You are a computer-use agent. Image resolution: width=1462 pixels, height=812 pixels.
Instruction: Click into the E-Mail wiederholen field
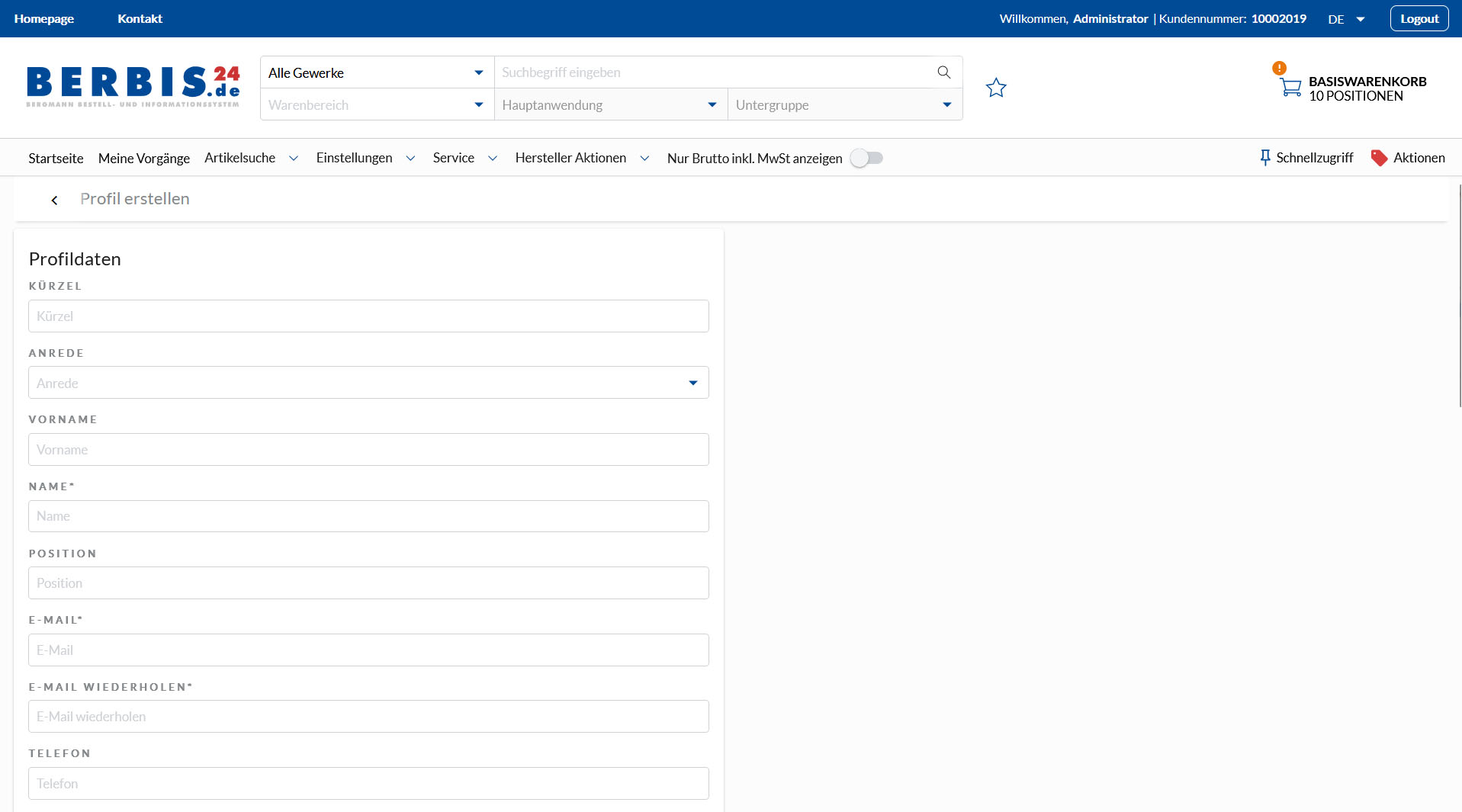tap(368, 717)
